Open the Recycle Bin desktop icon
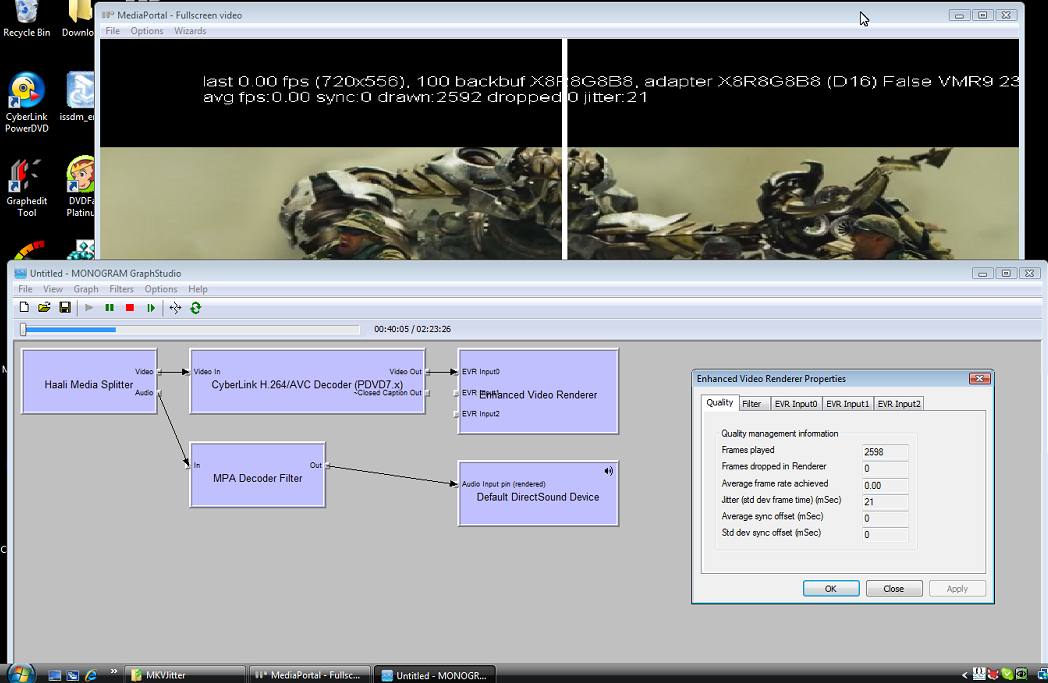The image size is (1048, 683). 27,19
